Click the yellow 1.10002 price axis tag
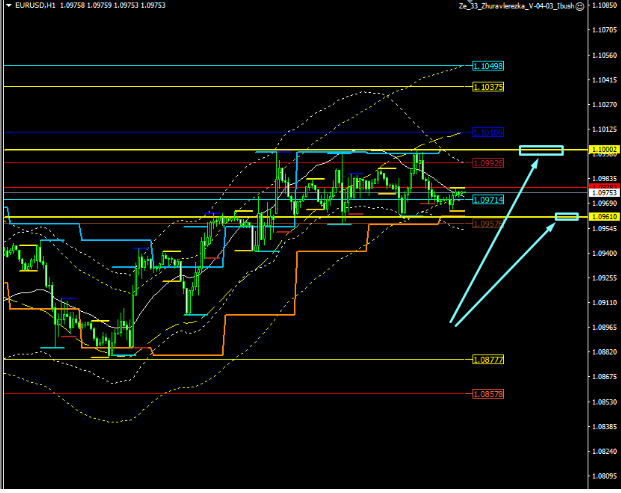Screen dimensions: 621x493 coord(605,150)
